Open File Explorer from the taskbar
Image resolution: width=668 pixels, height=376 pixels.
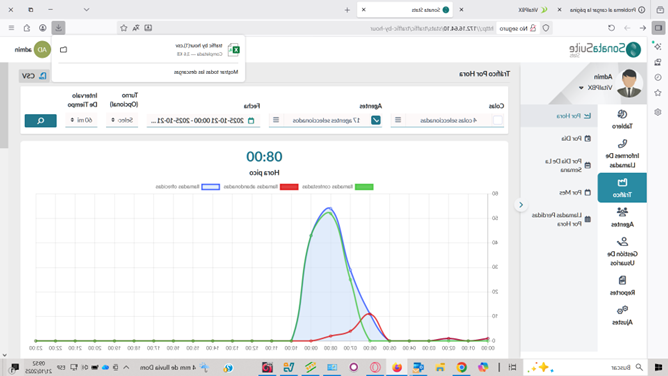440,367
